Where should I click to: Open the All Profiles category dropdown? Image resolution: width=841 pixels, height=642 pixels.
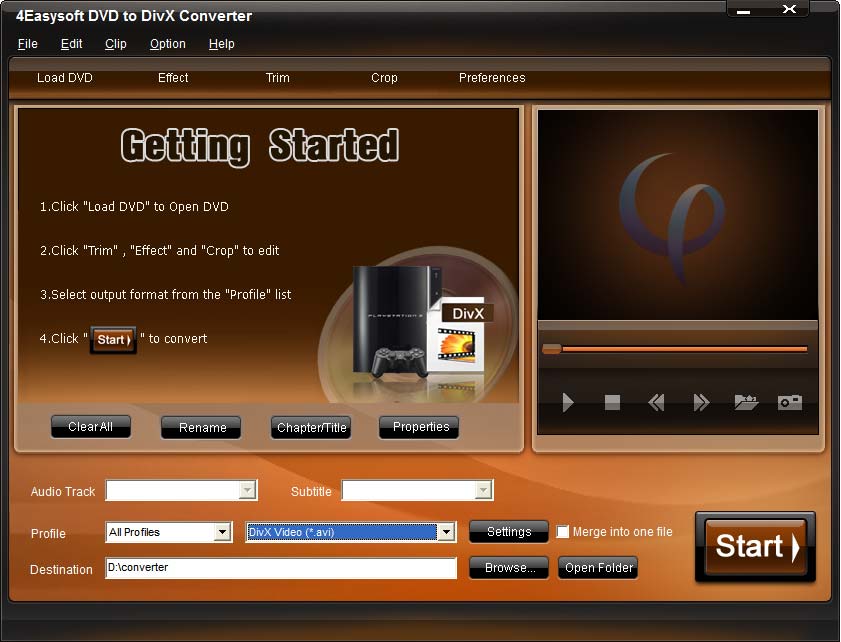(222, 532)
